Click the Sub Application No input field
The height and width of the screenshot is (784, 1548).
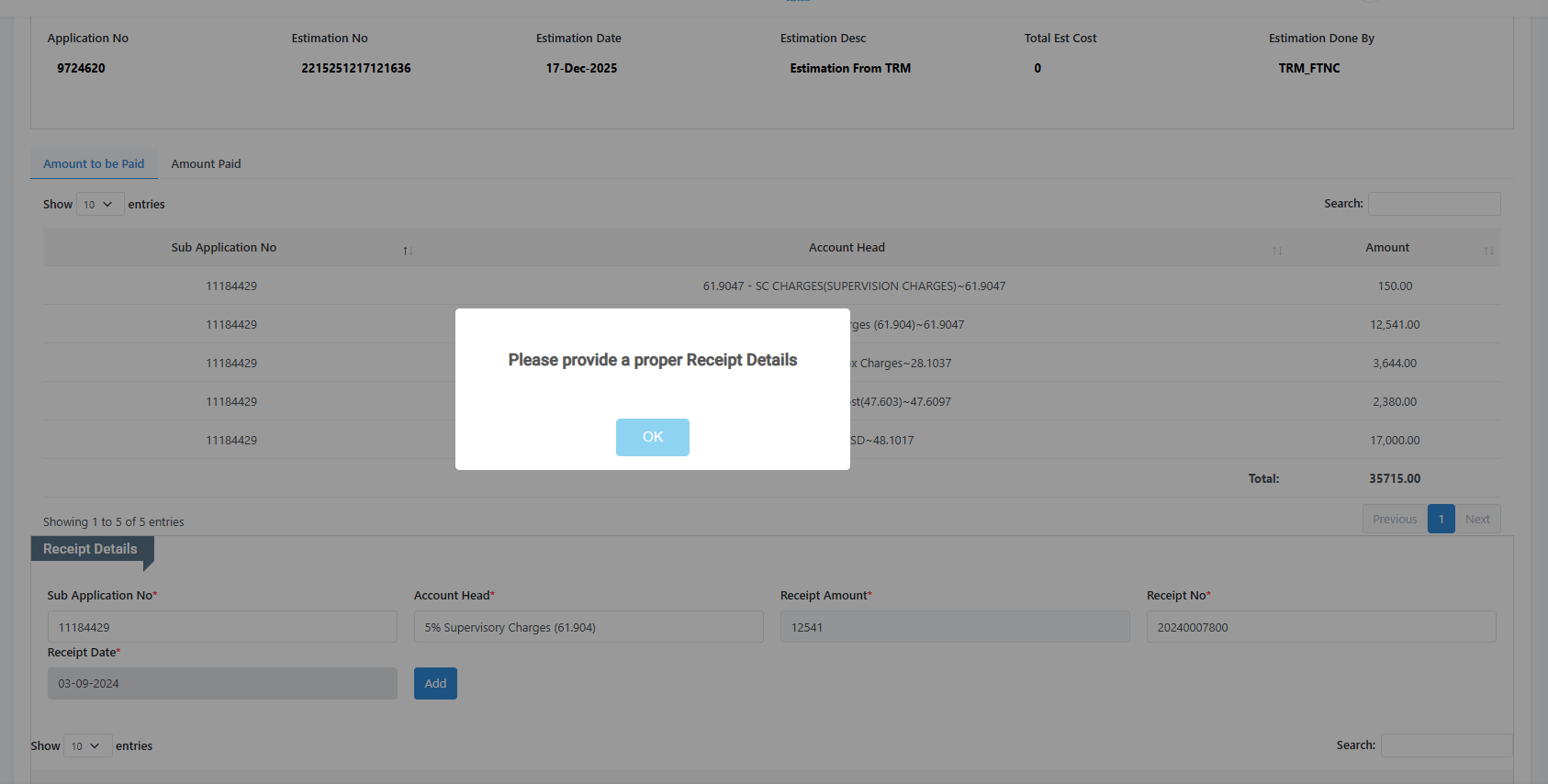222,627
